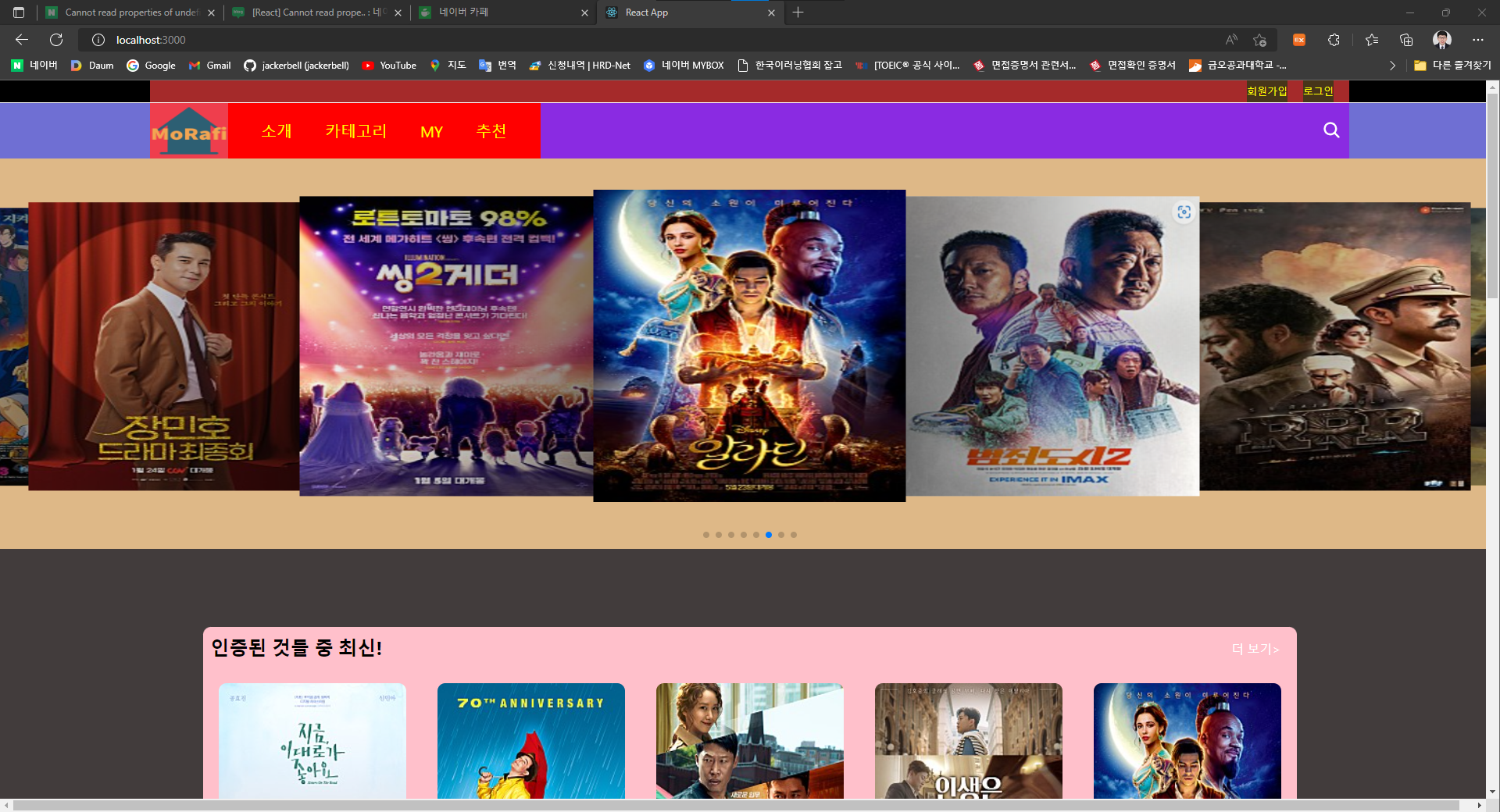View site information icon in address bar
Viewport: 1500px width, 812px height.
pos(98,40)
